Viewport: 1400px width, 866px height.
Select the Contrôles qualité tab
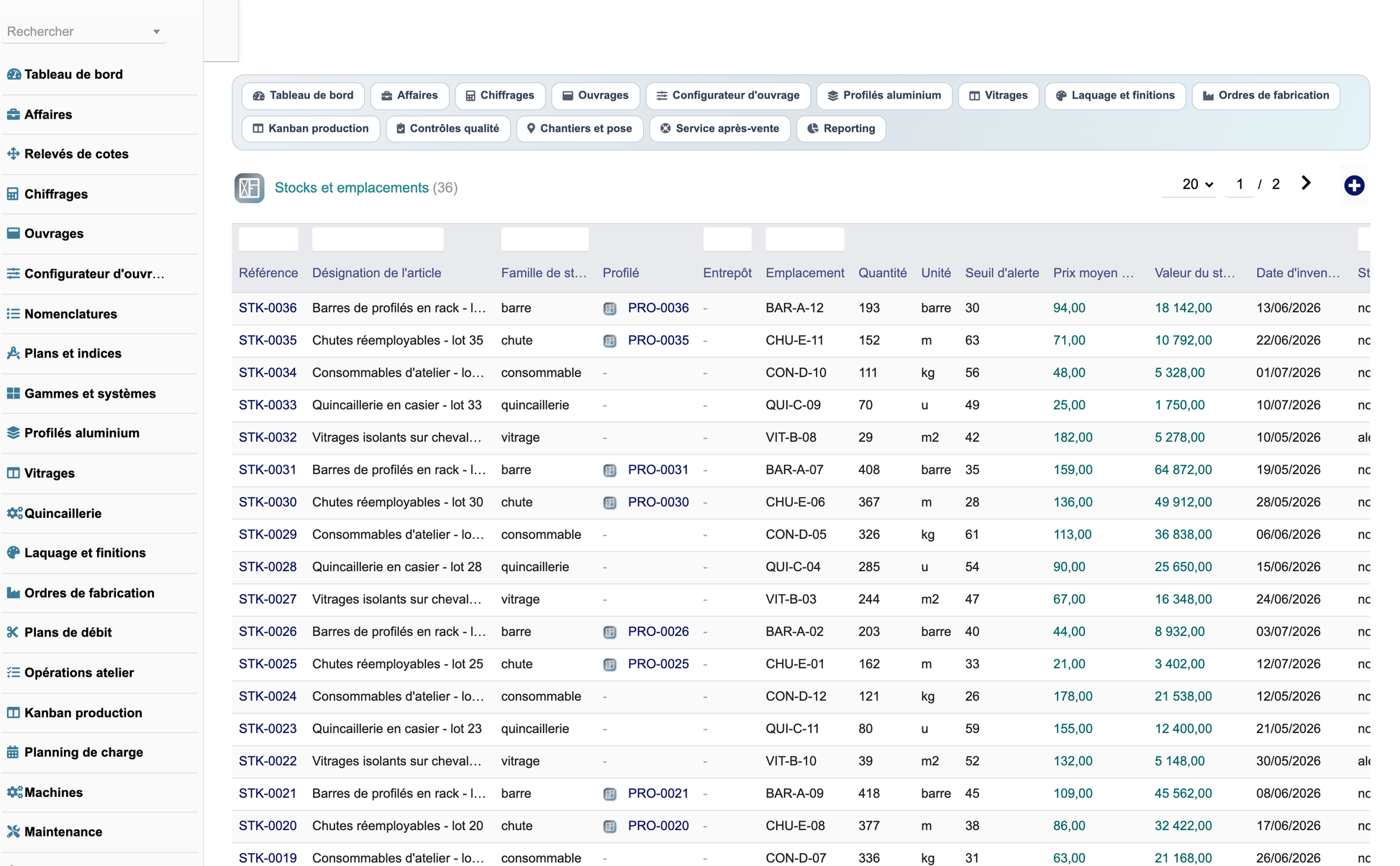pos(448,129)
